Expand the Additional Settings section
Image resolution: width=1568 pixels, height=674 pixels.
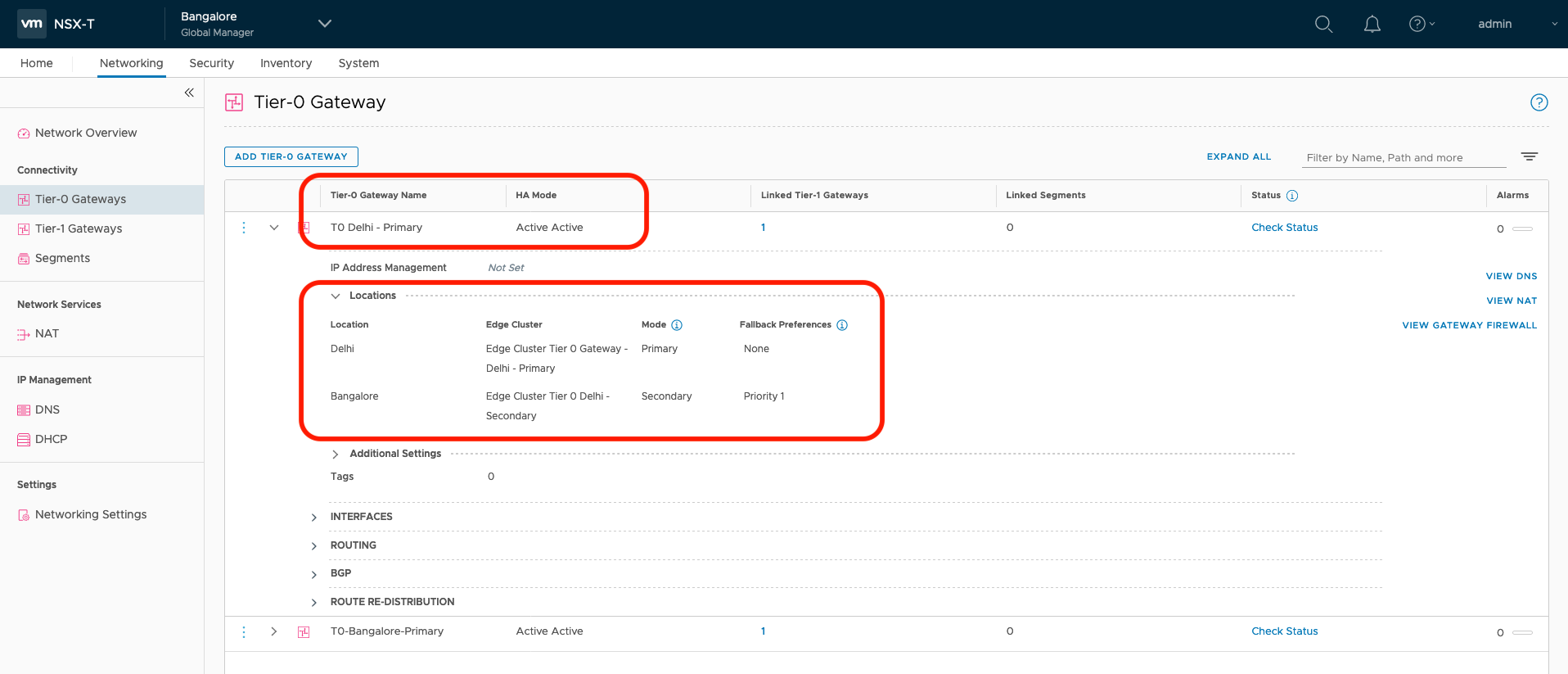[x=336, y=454]
